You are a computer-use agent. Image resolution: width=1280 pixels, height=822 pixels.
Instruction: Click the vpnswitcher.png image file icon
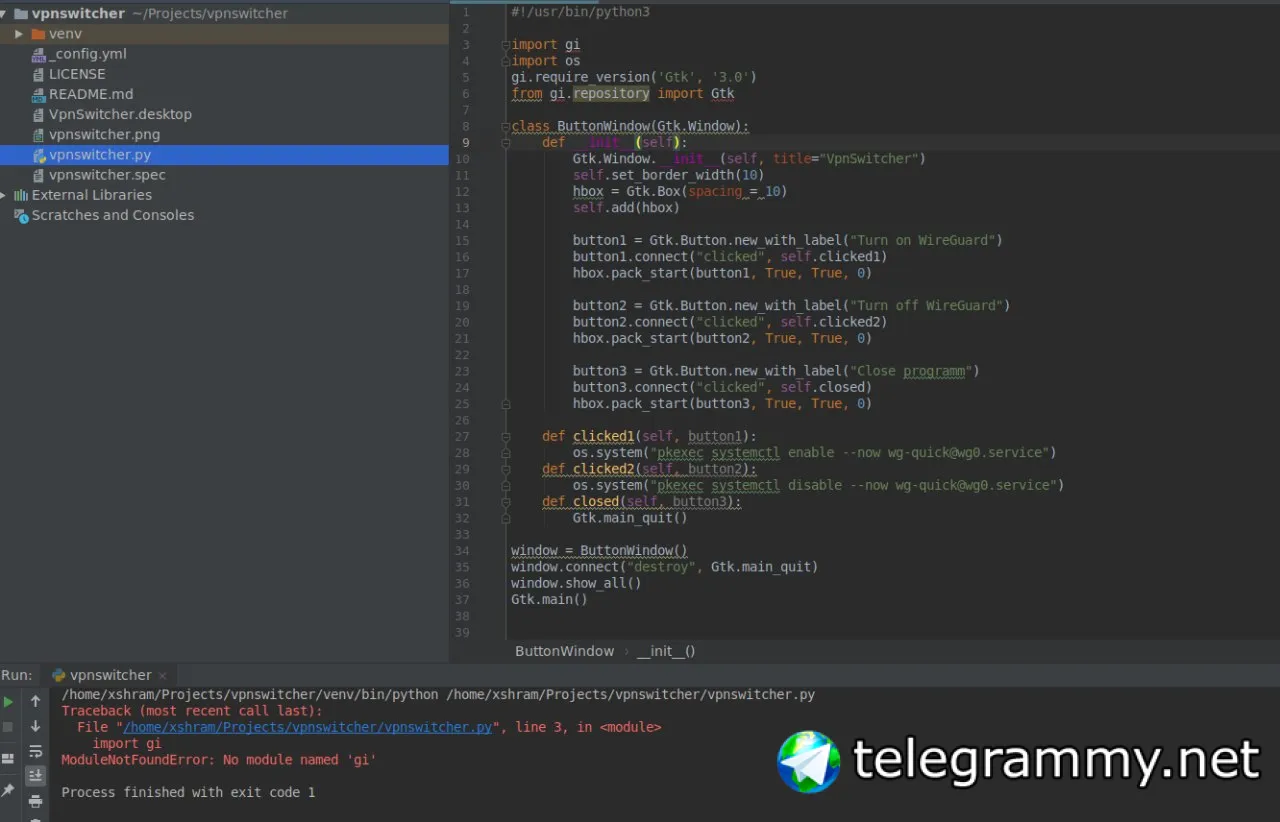coord(39,134)
